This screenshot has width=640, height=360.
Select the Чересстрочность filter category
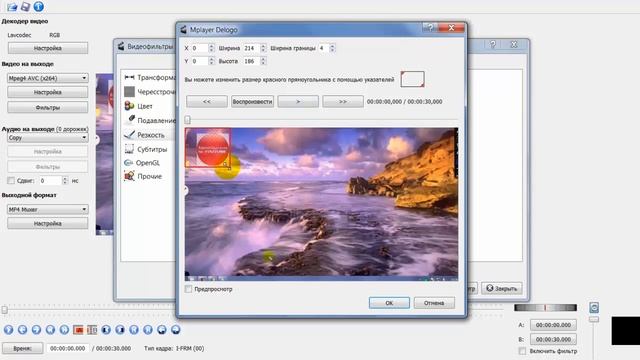(x=149, y=92)
